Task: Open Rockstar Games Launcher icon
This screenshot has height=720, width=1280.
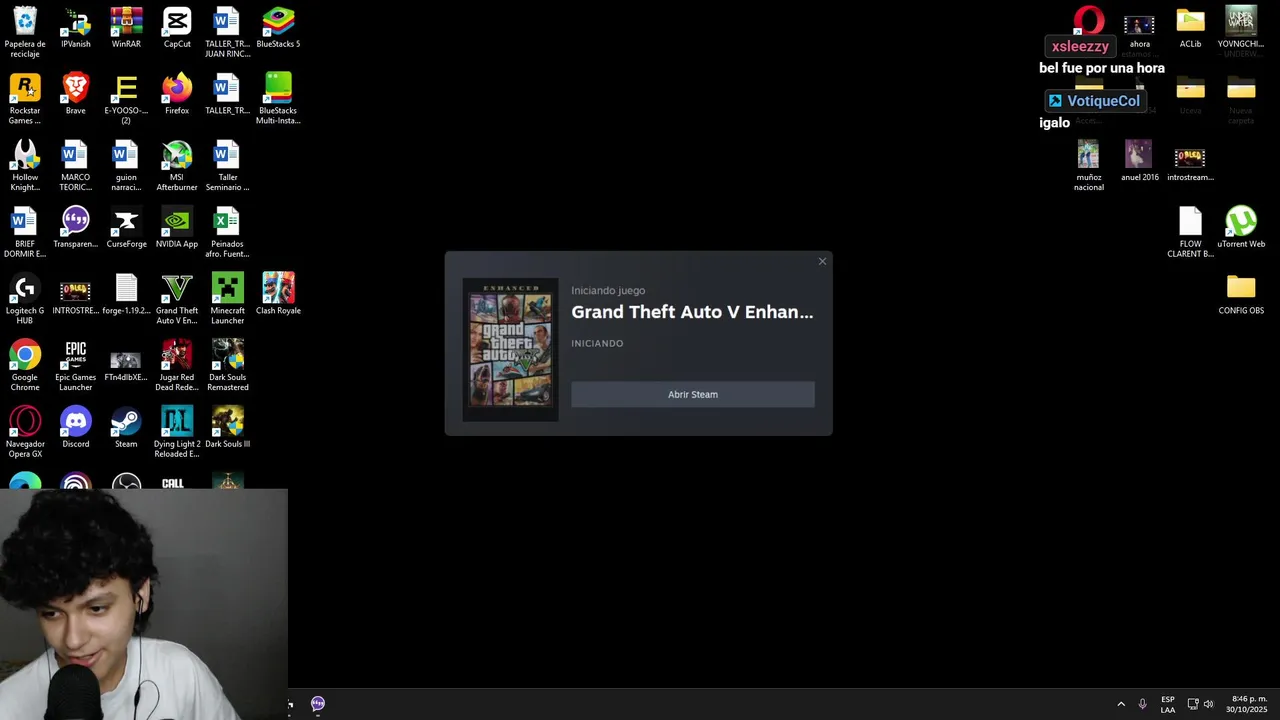Action: 25,99
